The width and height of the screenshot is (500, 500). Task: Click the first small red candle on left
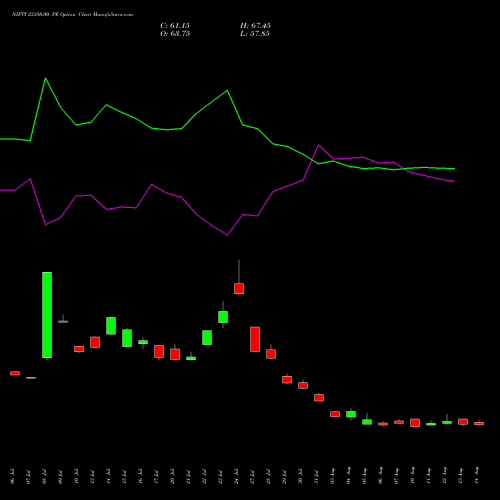coord(15,373)
